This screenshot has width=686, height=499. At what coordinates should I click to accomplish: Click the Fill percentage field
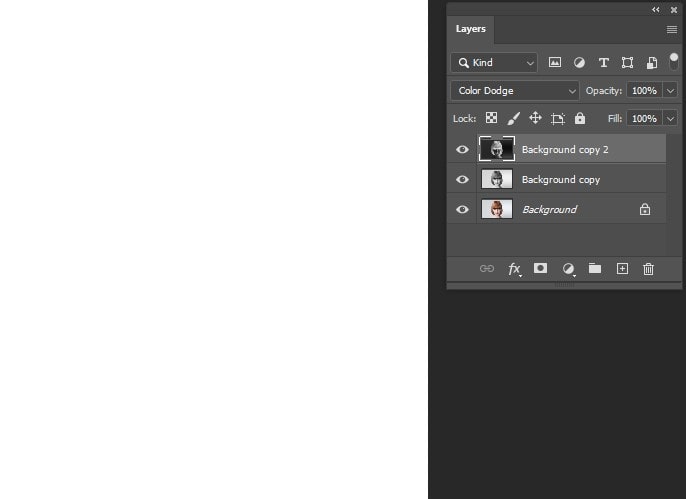click(644, 119)
